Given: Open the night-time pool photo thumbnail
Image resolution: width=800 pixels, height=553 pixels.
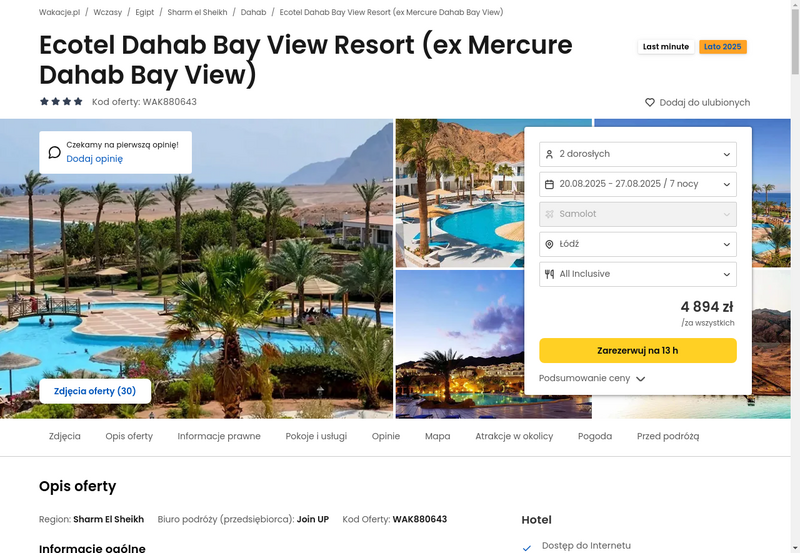Looking at the screenshot, I should tap(460, 344).
